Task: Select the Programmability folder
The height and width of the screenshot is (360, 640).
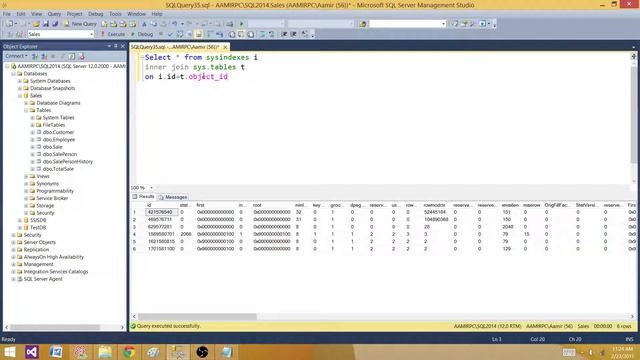Action: pyautogui.click(x=55, y=191)
